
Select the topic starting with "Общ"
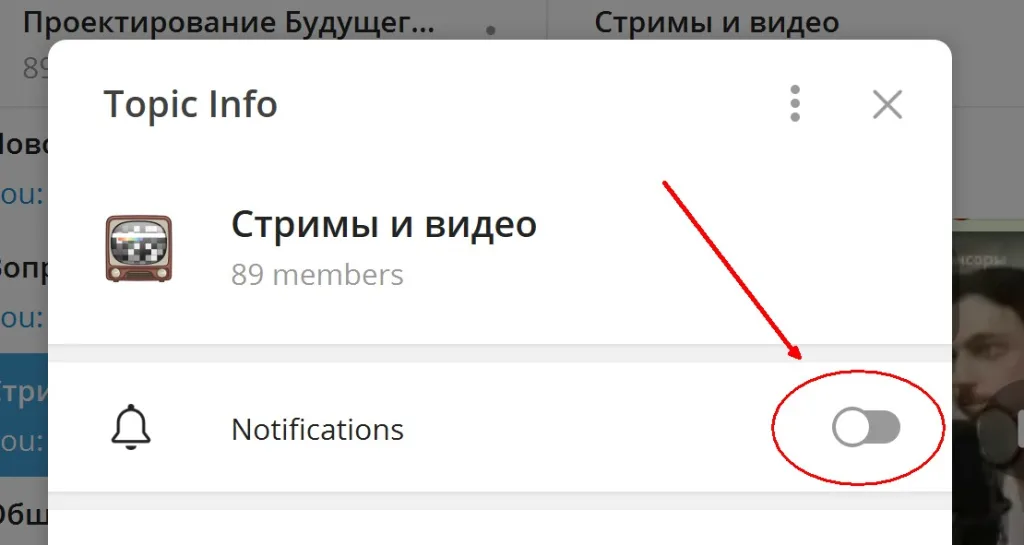point(24,518)
